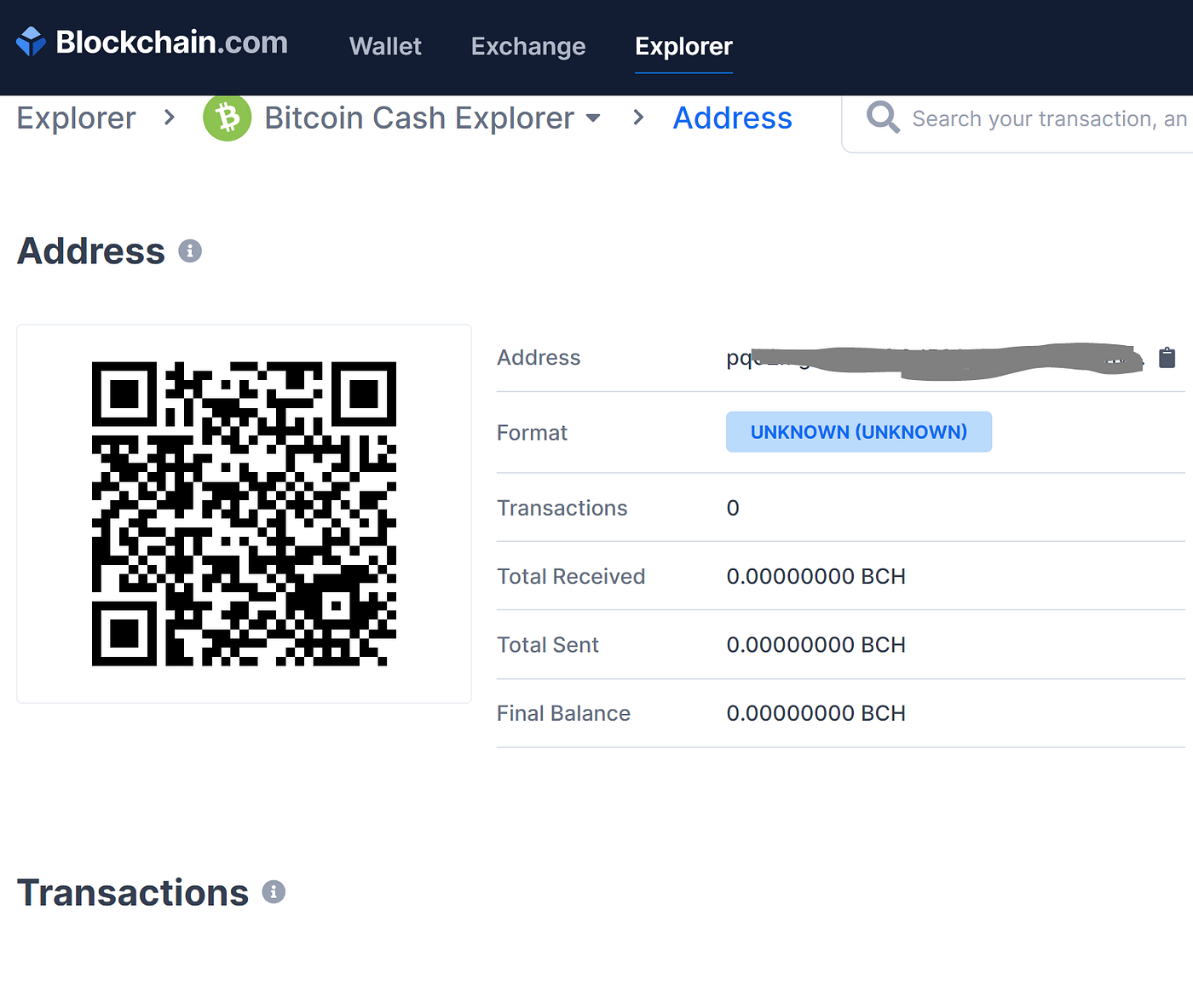
Task: Select the Total Received 0.00000000 BCH value
Action: click(x=816, y=576)
